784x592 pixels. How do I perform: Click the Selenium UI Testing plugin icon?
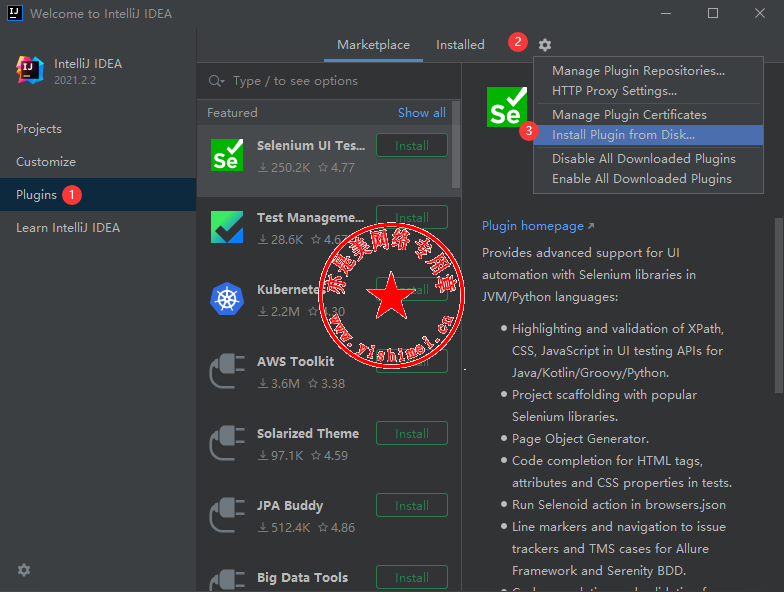click(227, 155)
